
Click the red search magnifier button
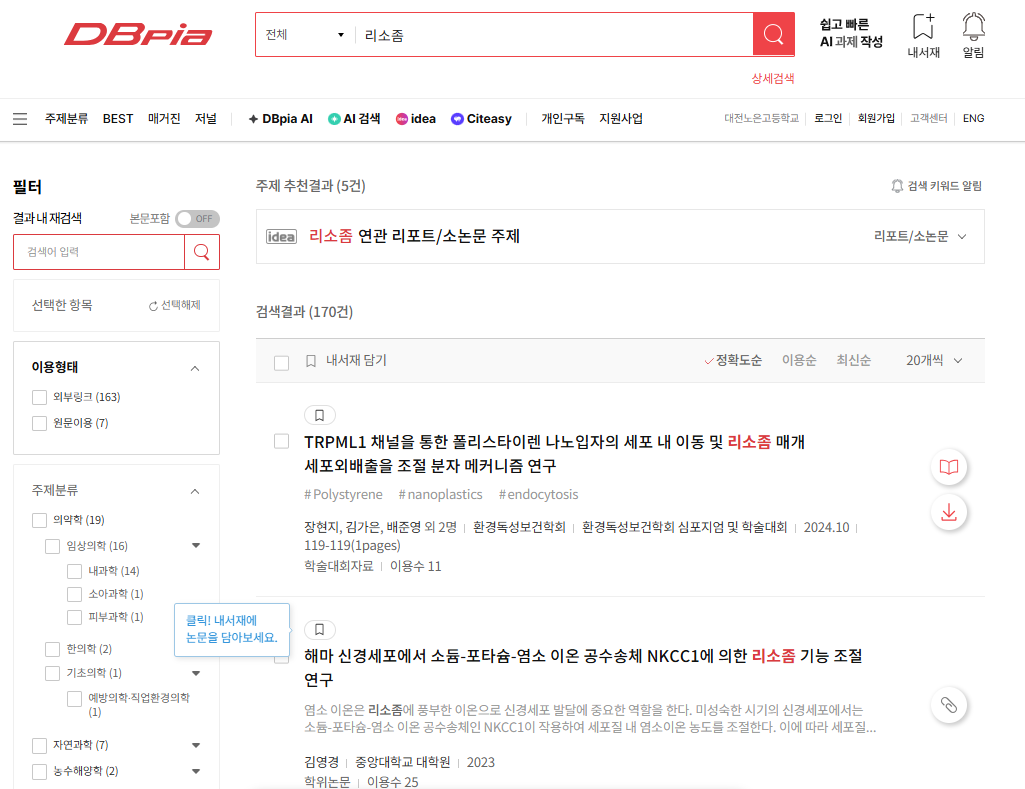tap(772, 34)
